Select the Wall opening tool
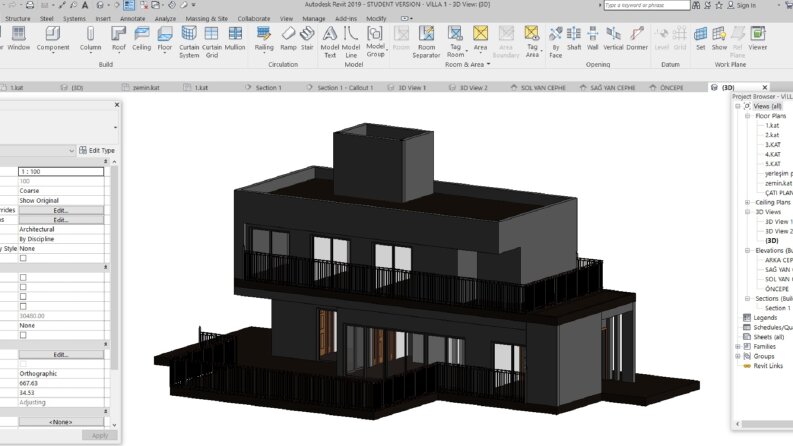The image size is (793, 446). [x=592, y=38]
